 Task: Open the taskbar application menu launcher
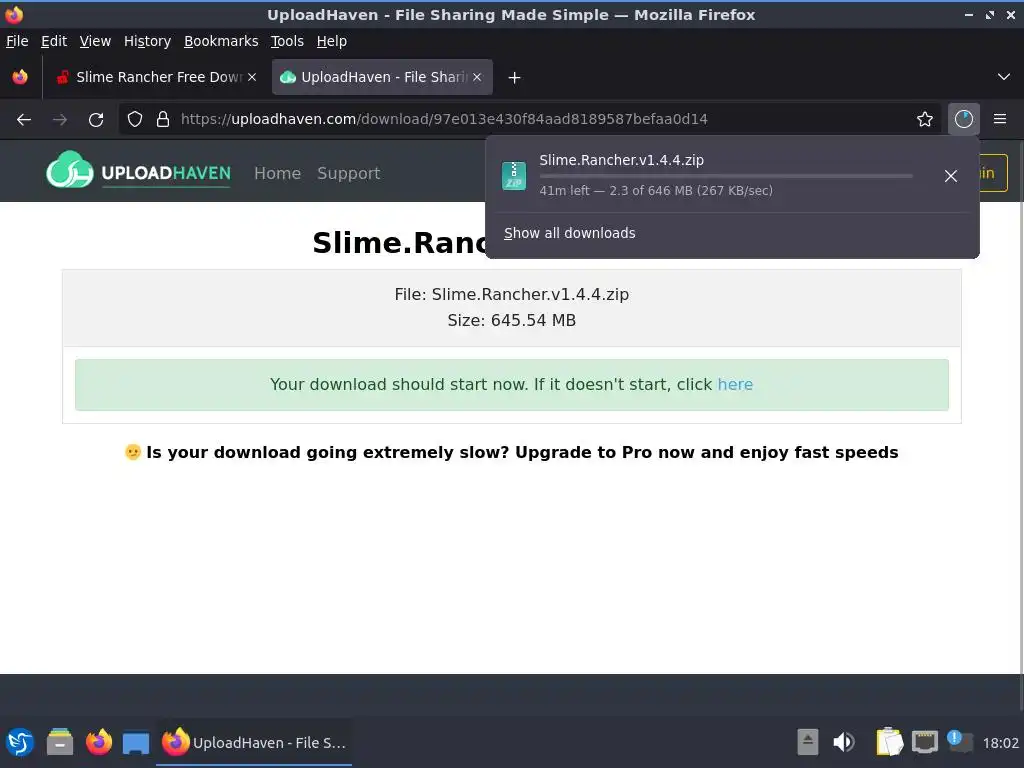coord(20,743)
